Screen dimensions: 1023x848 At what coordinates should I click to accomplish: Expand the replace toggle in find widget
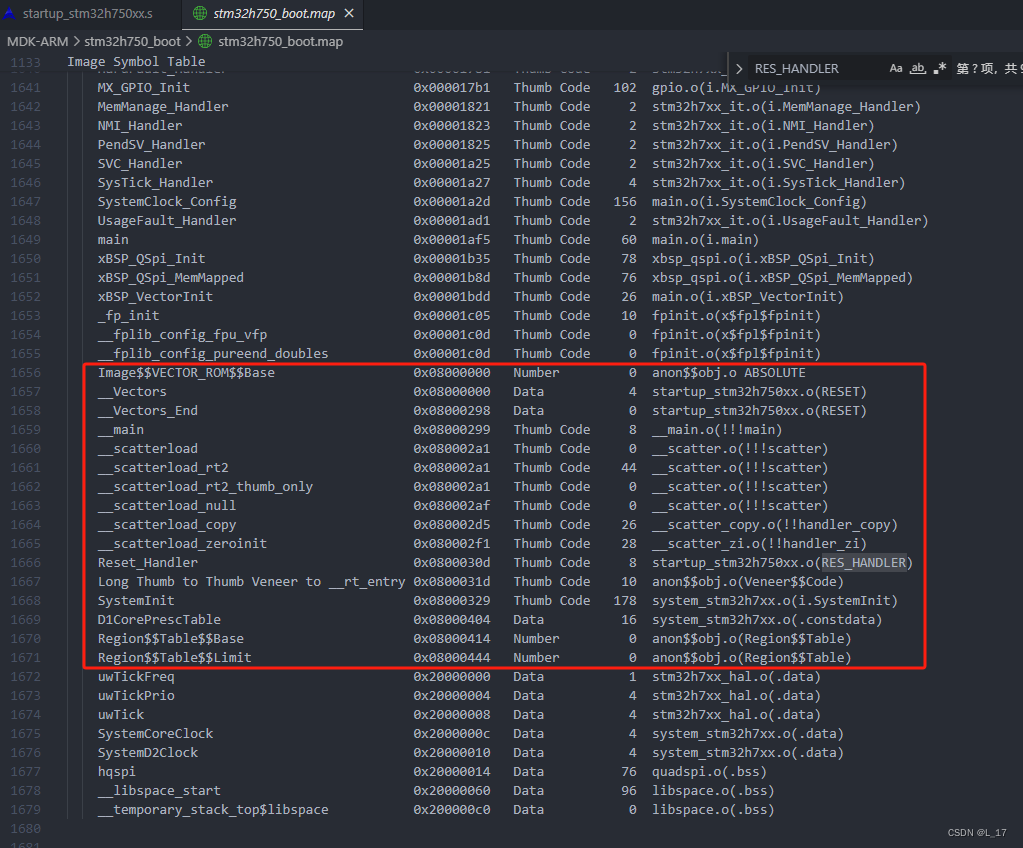739,68
